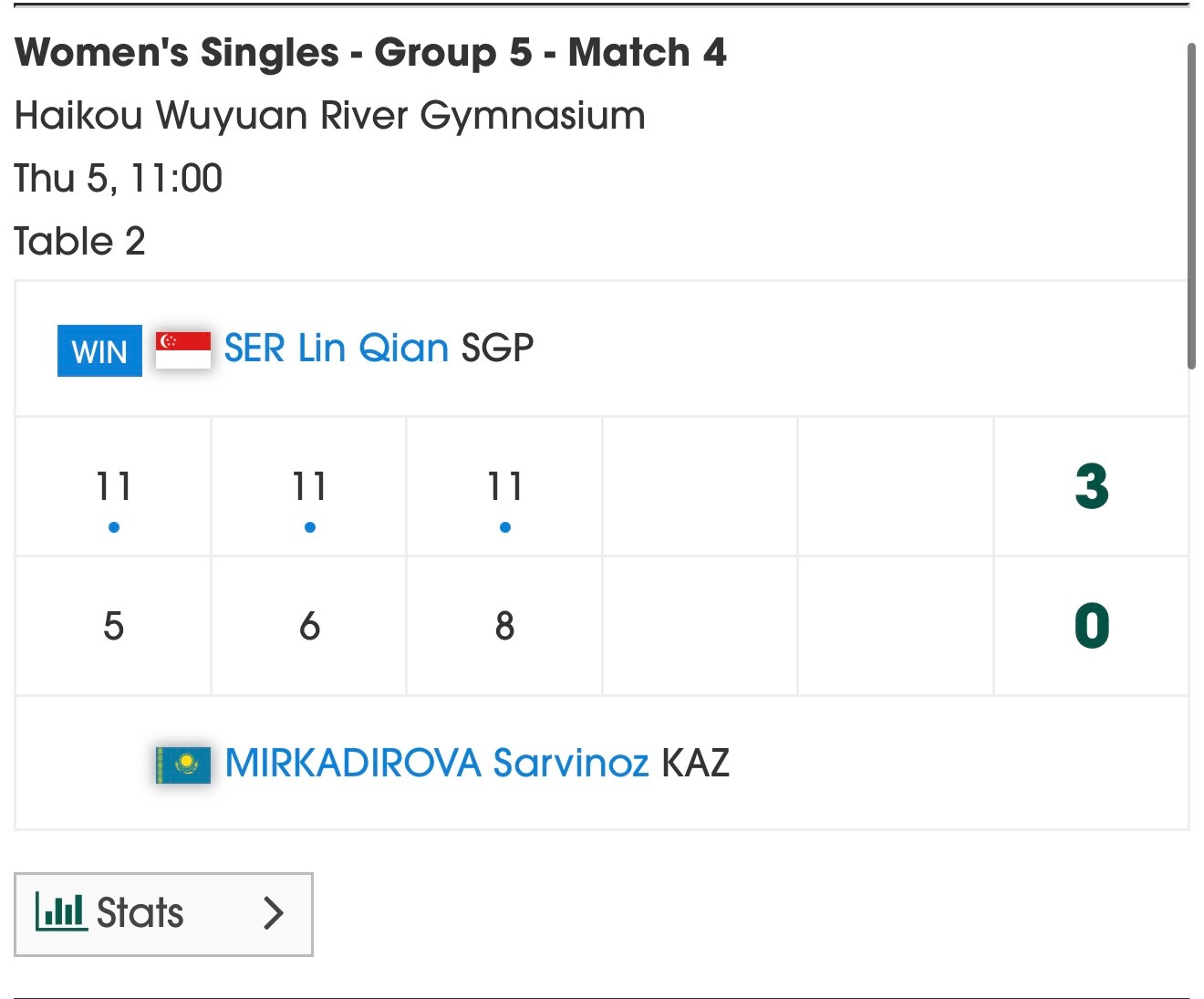Click the match title heading
This screenshot has height=999, width=1204.
[370, 52]
